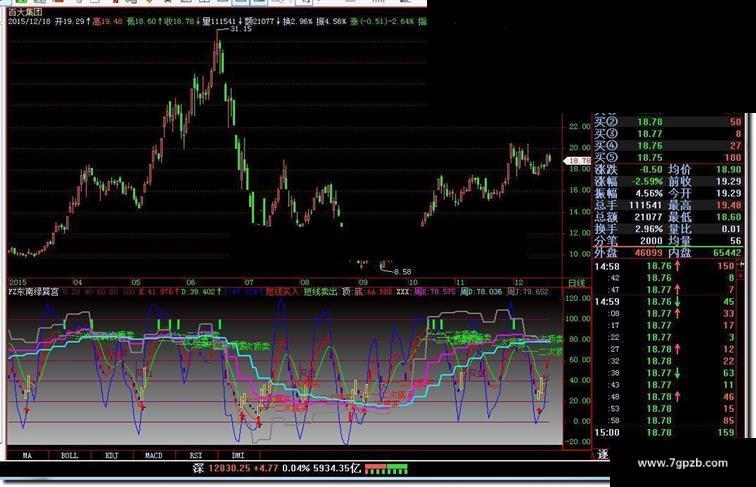Image resolution: width=756 pixels, height=487 pixels.
Task: Click the 总额 value 21077
Action: click(648, 217)
